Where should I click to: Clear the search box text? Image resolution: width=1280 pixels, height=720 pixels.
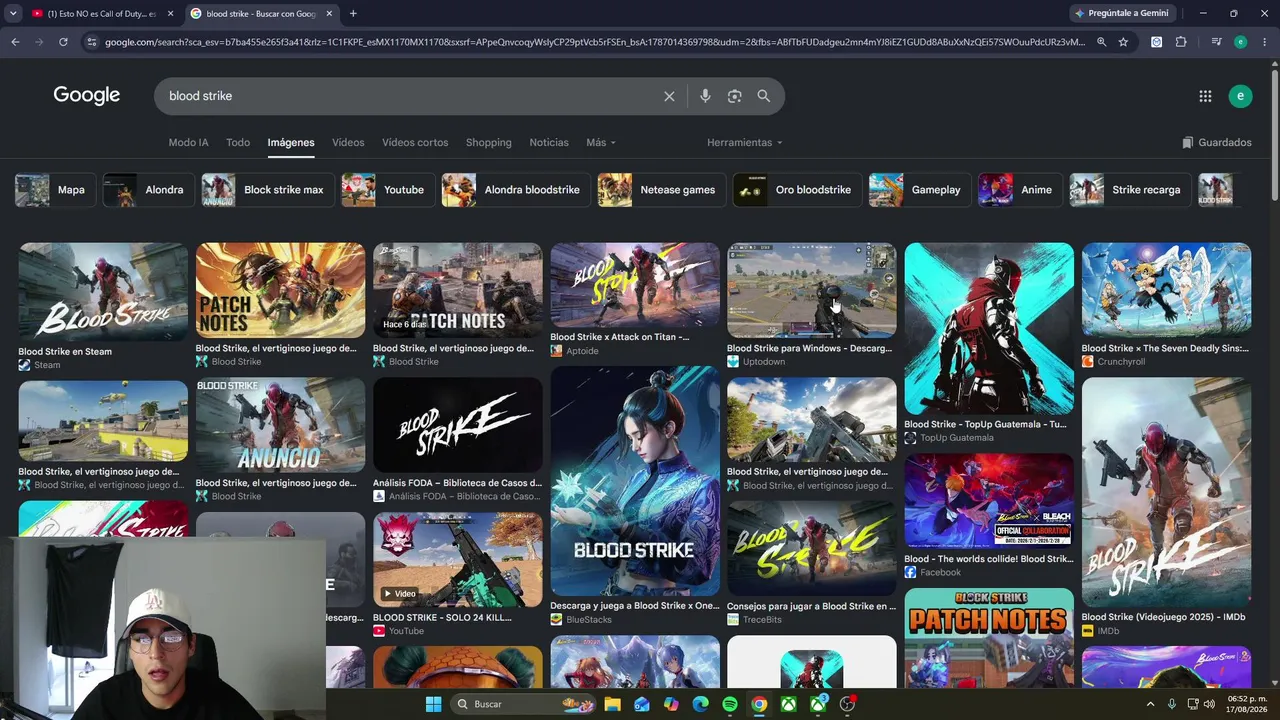[x=669, y=96]
